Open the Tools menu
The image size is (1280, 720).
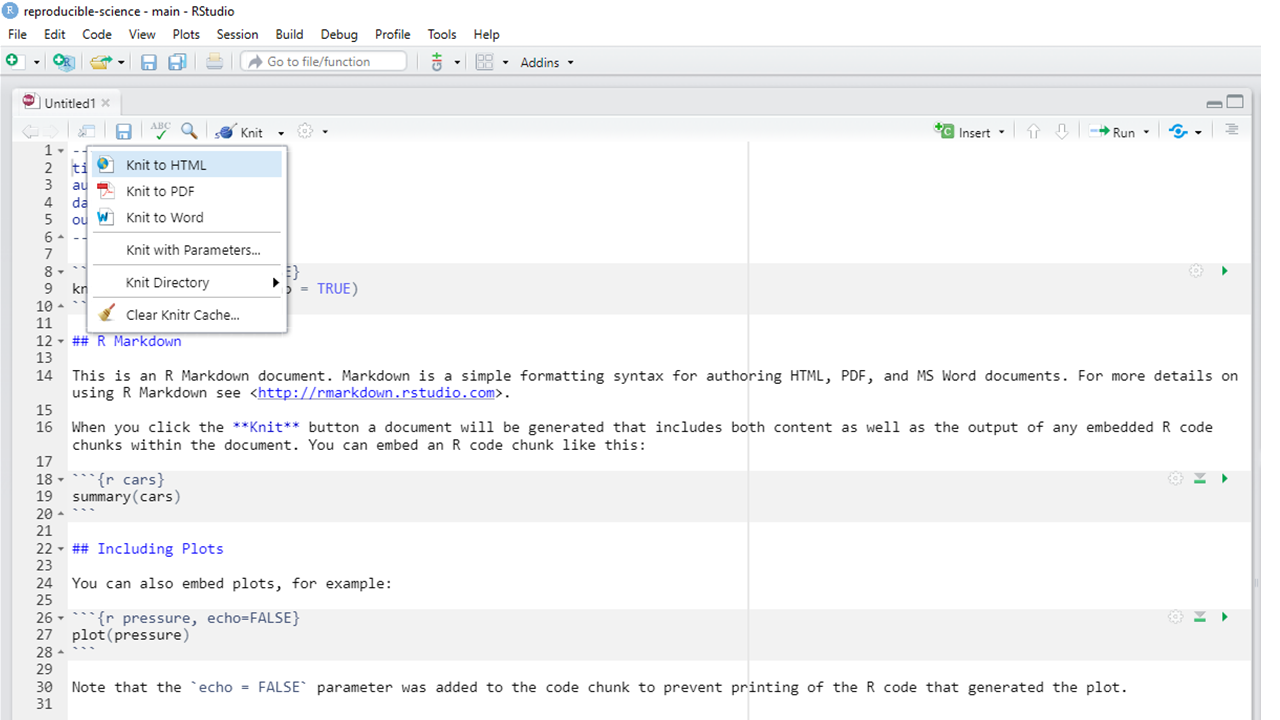pyautogui.click(x=442, y=34)
